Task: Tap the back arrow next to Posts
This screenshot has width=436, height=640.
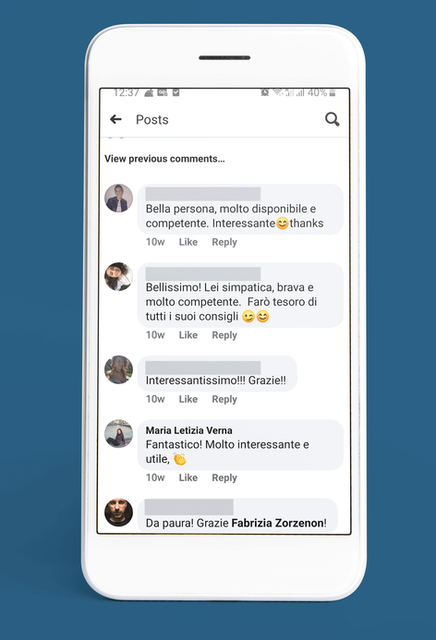Action: 116,119
